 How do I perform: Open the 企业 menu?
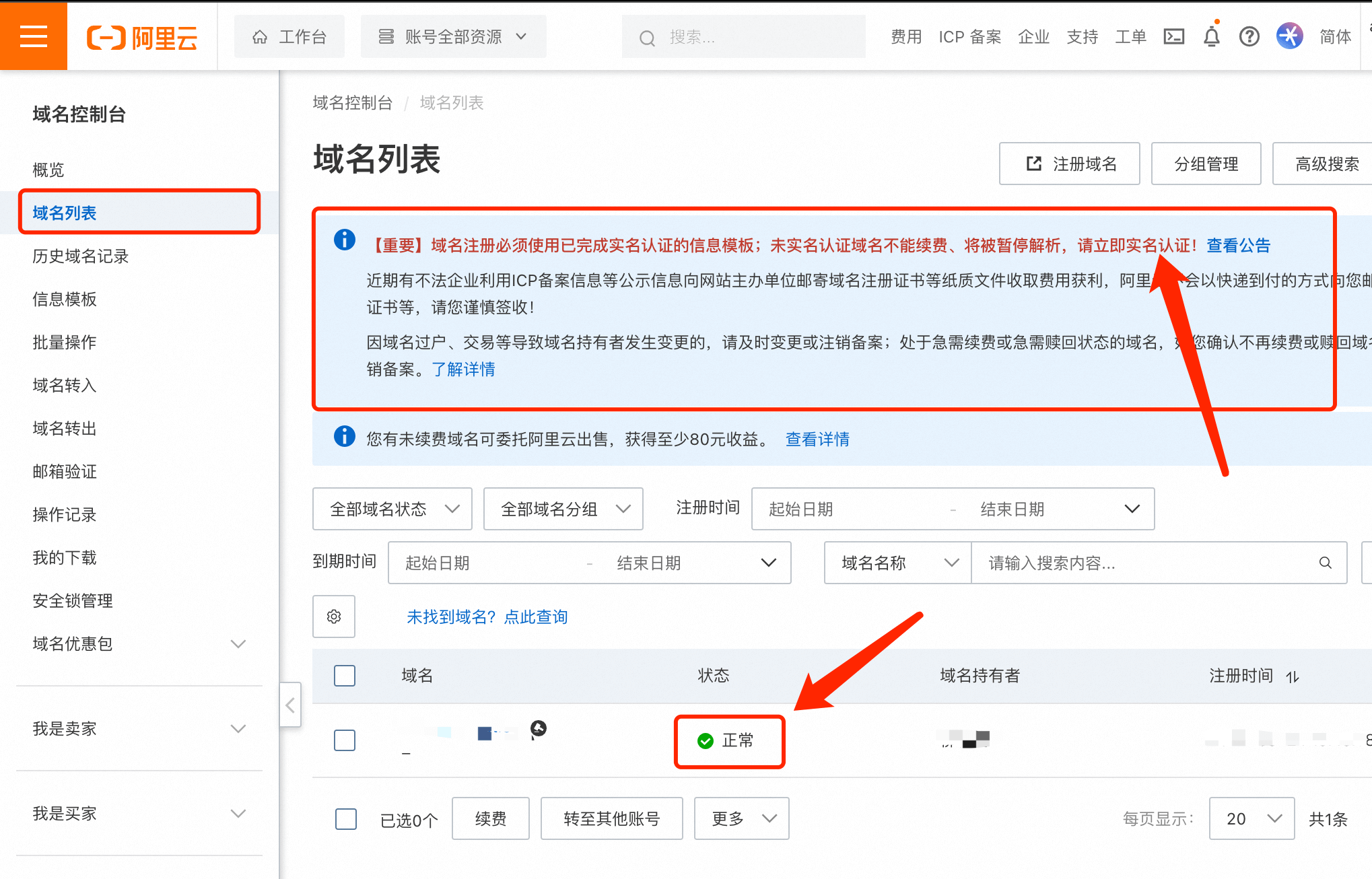(1034, 37)
